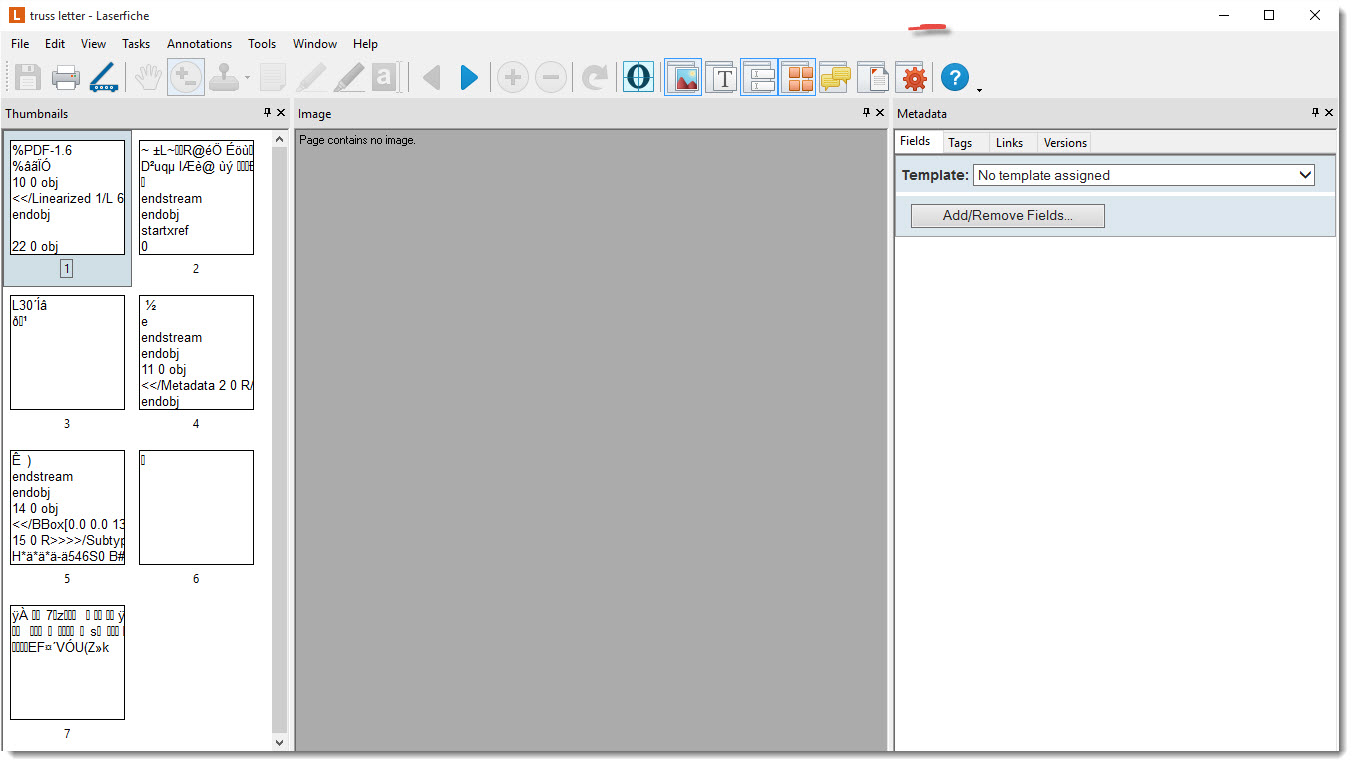Expand the toolbar overflow arrow after help

979,90
